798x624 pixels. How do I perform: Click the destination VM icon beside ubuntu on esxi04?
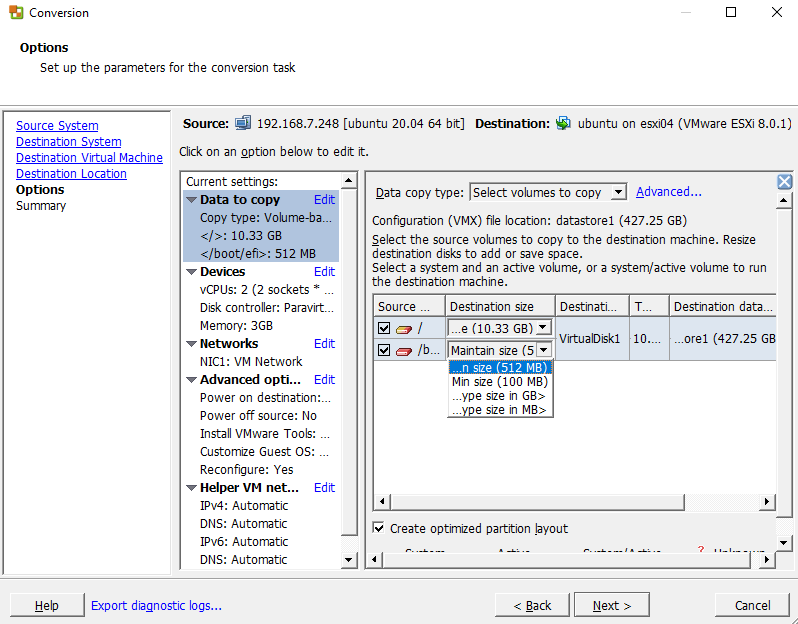tap(563, 124)
